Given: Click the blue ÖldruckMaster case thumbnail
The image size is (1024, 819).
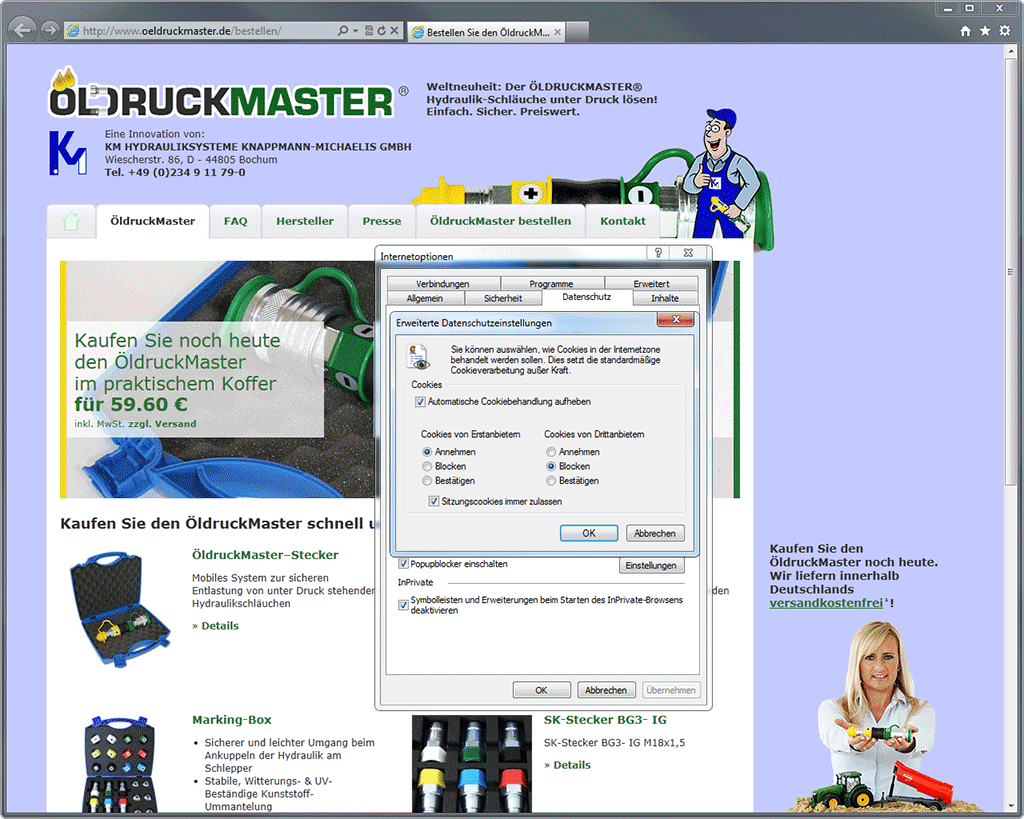Looking at the screenshot, I should [120, 609].
